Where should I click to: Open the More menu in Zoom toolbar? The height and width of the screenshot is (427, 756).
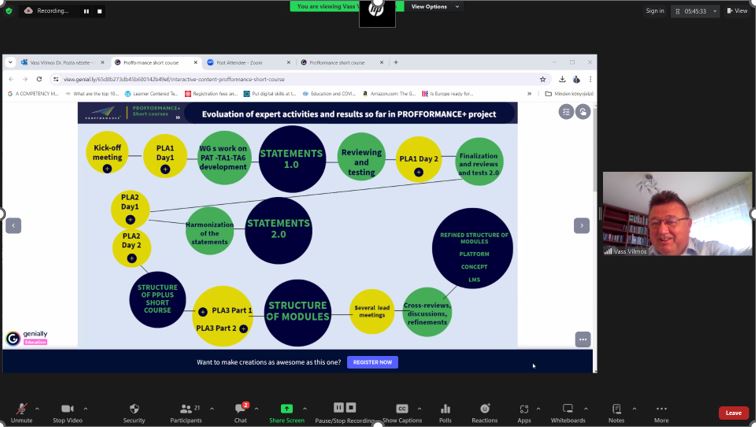661,409
